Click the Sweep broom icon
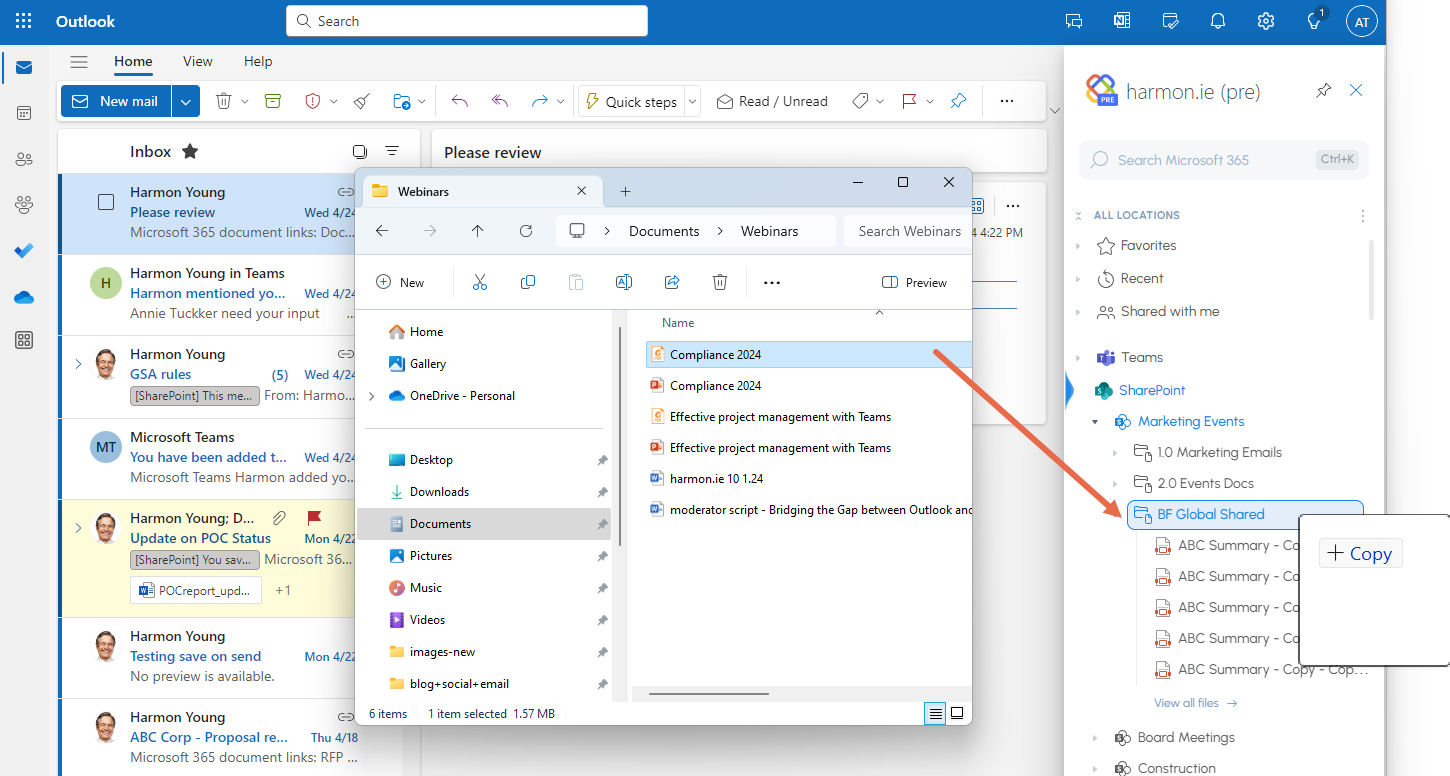This screenshot has width=1450, height=776. (362, 101)
